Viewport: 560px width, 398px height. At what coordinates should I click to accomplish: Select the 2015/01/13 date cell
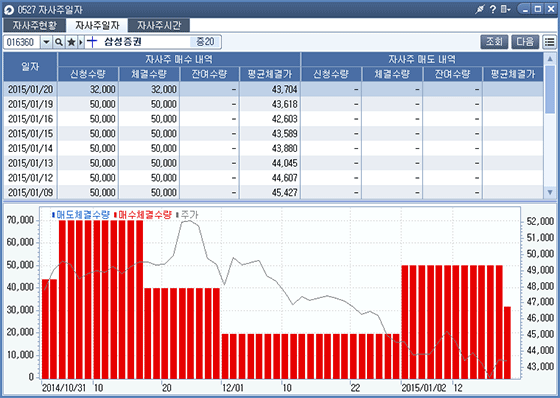pyautogui.click(x=30, y=163)
